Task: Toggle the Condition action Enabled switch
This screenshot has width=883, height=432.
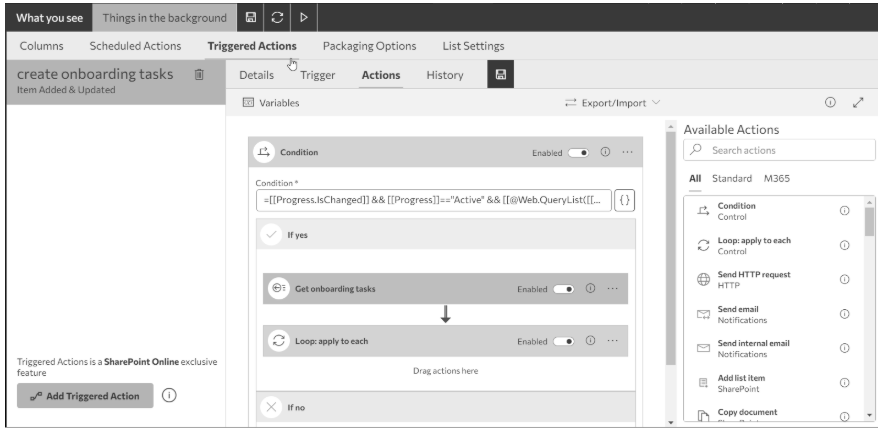Action: click(578, 152)
